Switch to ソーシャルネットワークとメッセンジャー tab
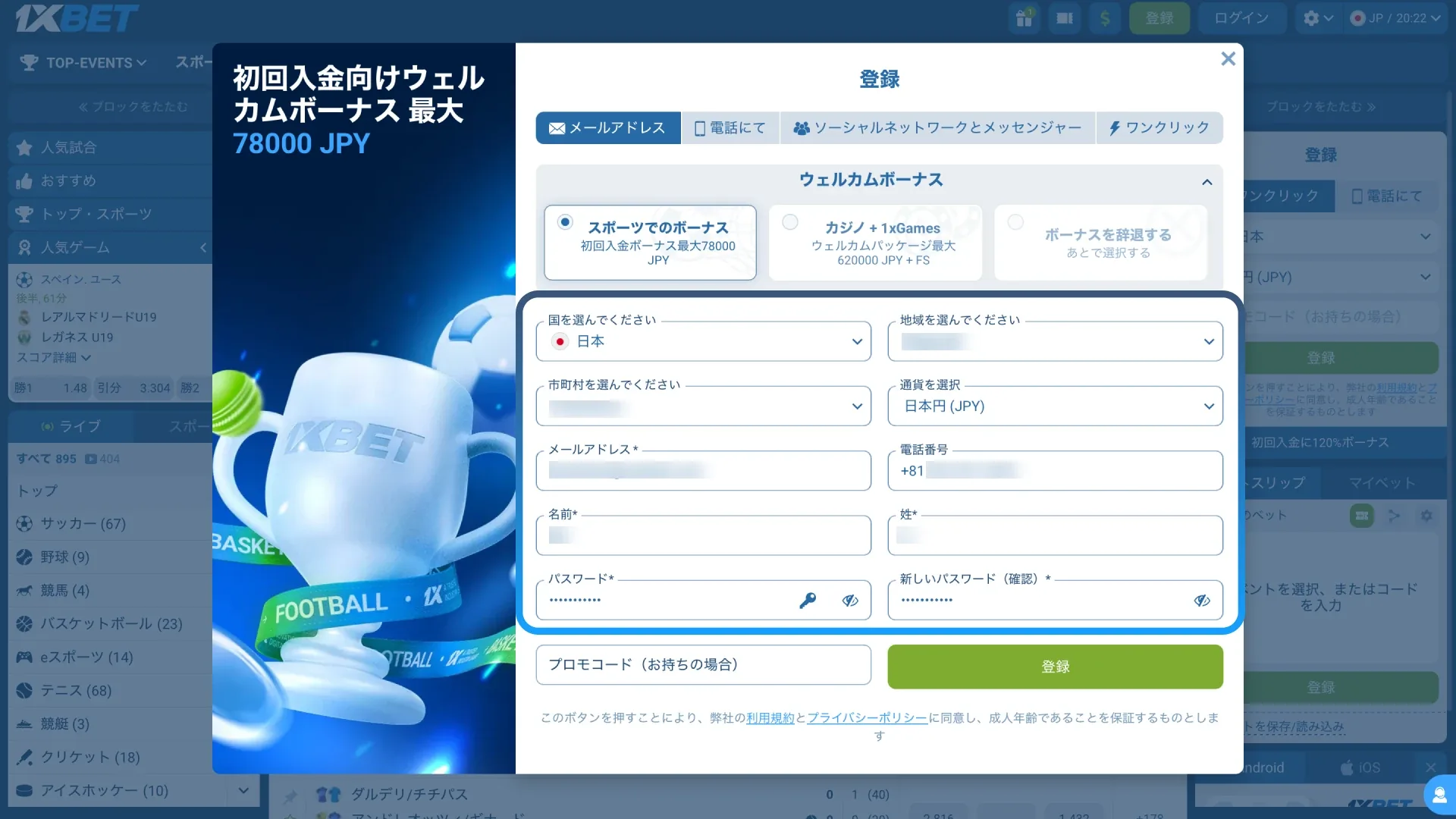Viewport: 1456px width, 819px height. pyautogui.click(x=938, y=128)
